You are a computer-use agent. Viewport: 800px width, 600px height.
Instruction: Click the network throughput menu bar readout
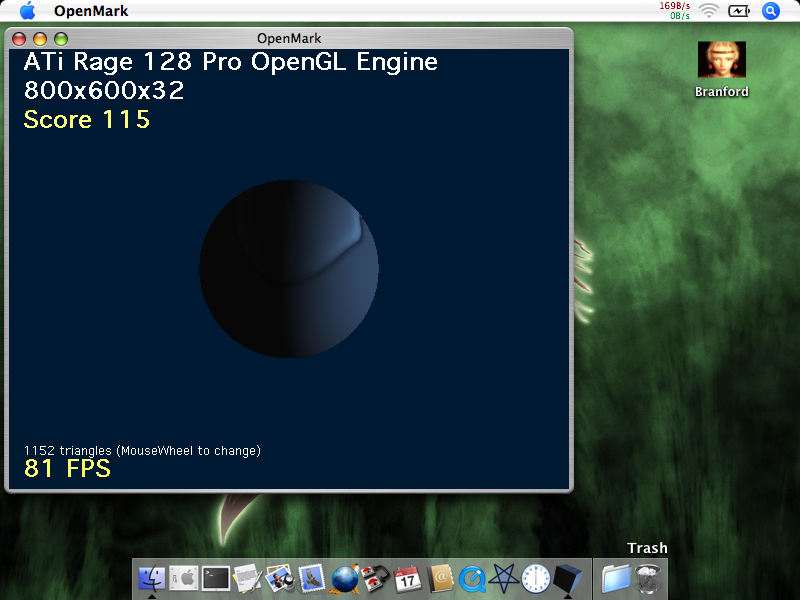[x=674, y=11]
